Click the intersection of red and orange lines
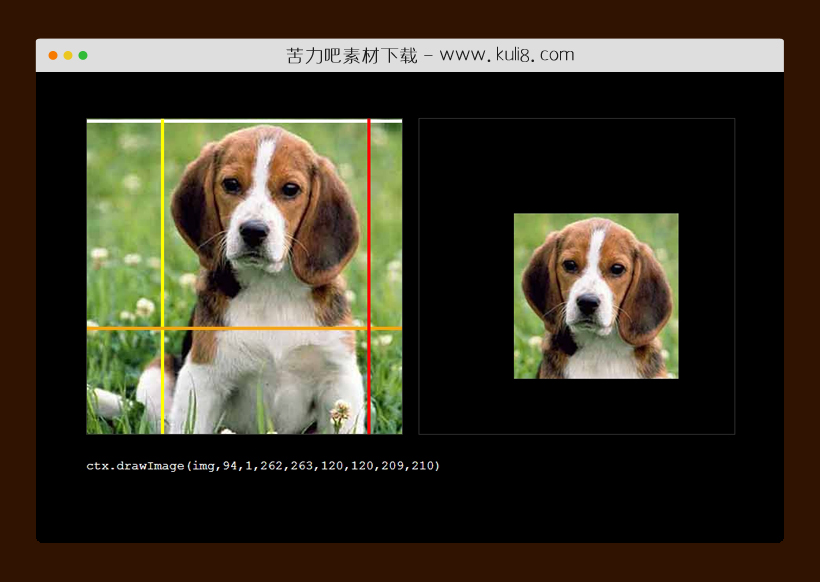Screen dimensions: 820x582 tap(369, 328)
